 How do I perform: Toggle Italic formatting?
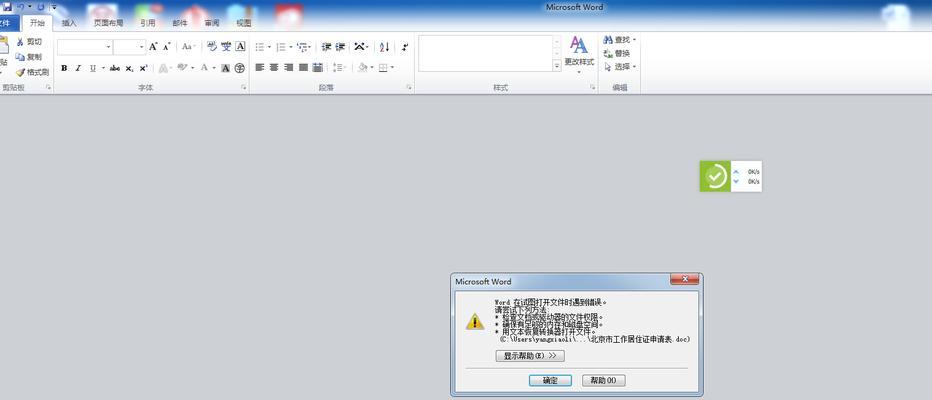click(x=78, y=68)
